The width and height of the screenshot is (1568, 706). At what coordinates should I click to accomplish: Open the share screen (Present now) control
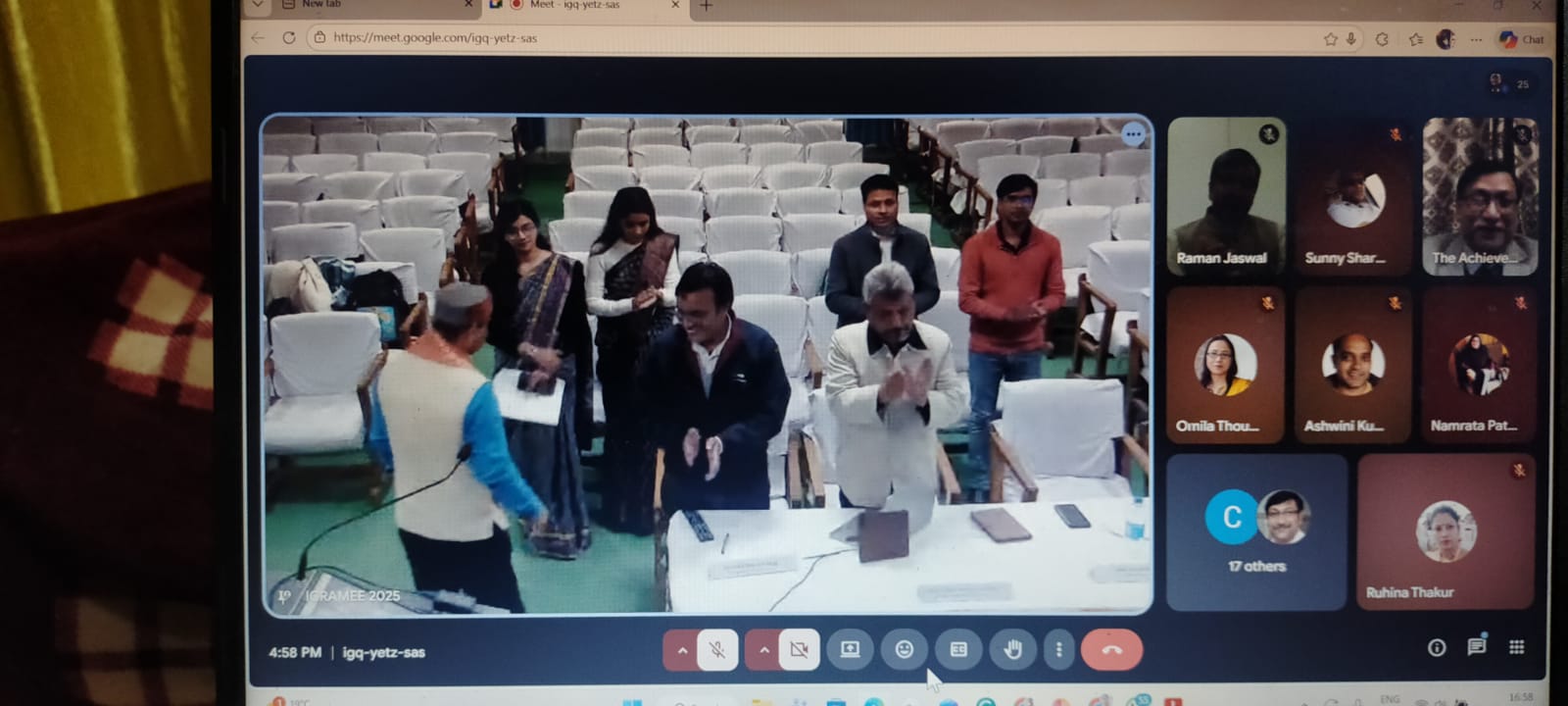click(x=850, y=649)
